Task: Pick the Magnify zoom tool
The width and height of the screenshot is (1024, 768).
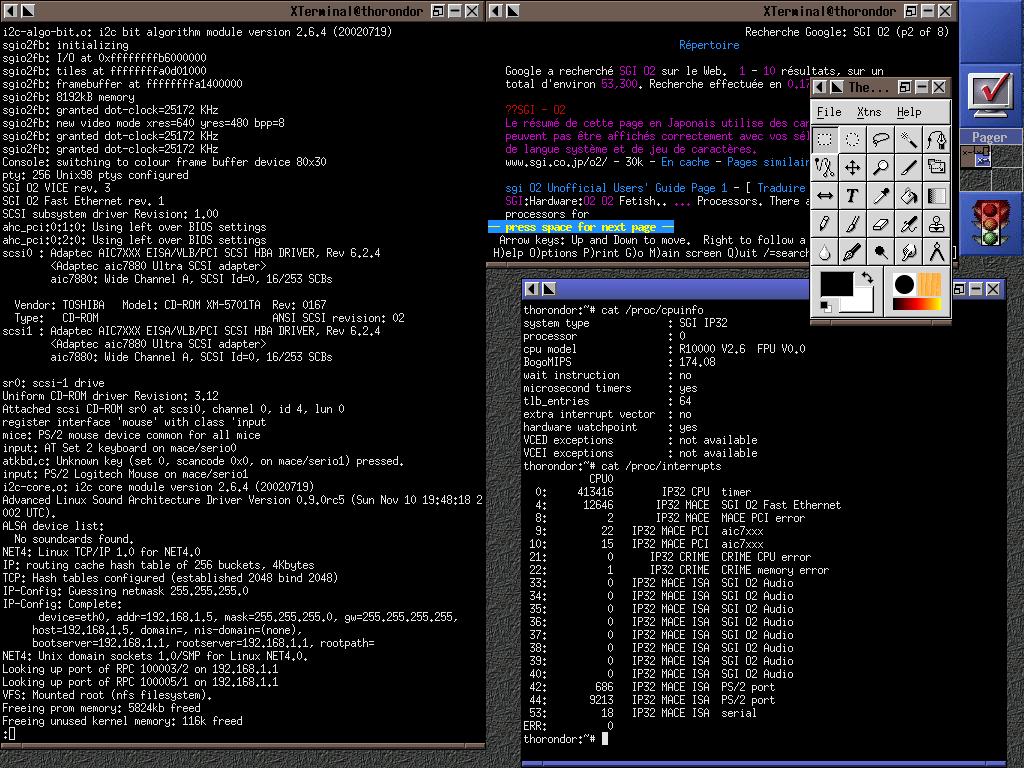Action: pyautogui.click(x=880, y=168)
